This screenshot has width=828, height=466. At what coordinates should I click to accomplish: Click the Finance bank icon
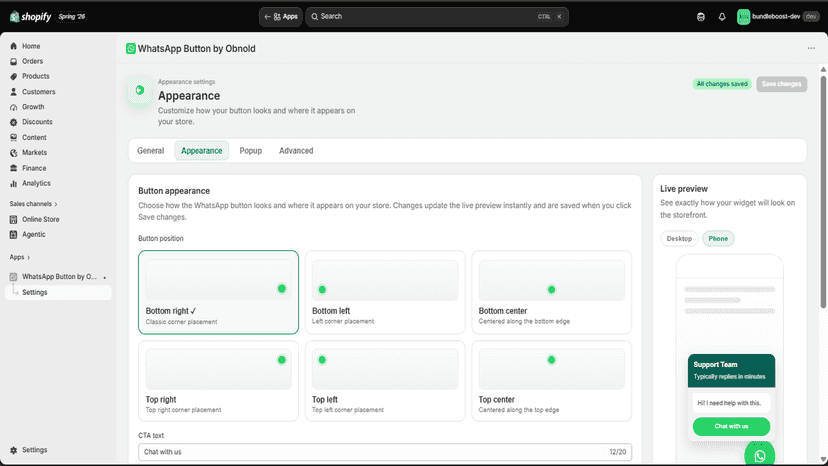coord(14,168)
